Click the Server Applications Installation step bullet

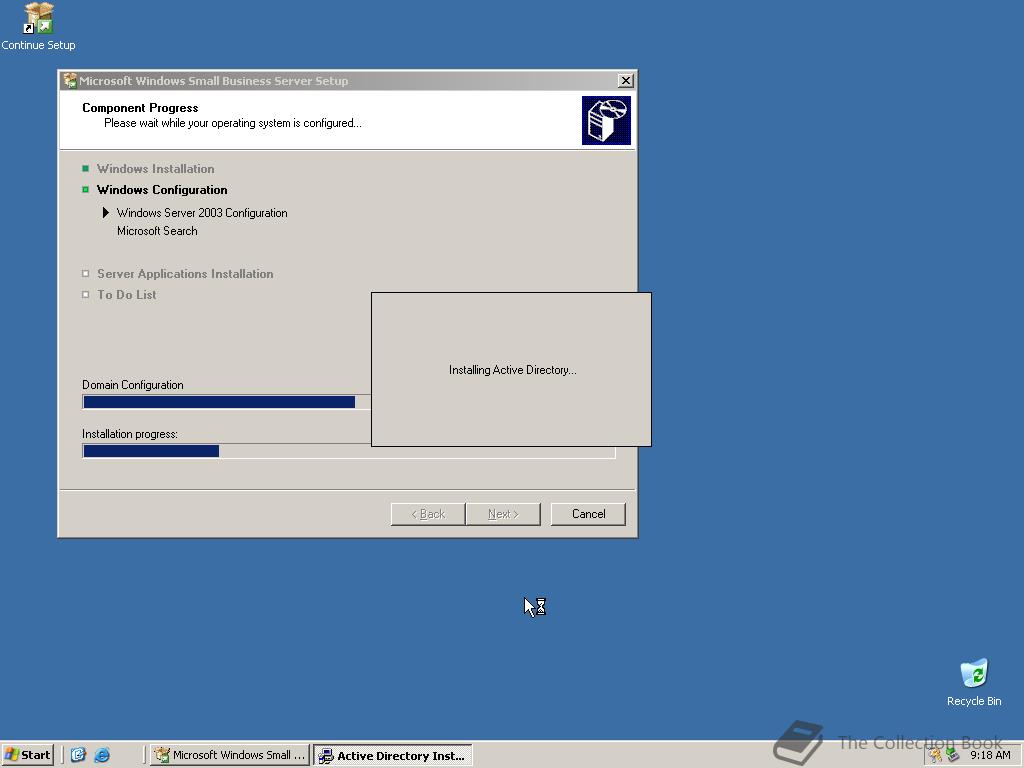(86, 274)
